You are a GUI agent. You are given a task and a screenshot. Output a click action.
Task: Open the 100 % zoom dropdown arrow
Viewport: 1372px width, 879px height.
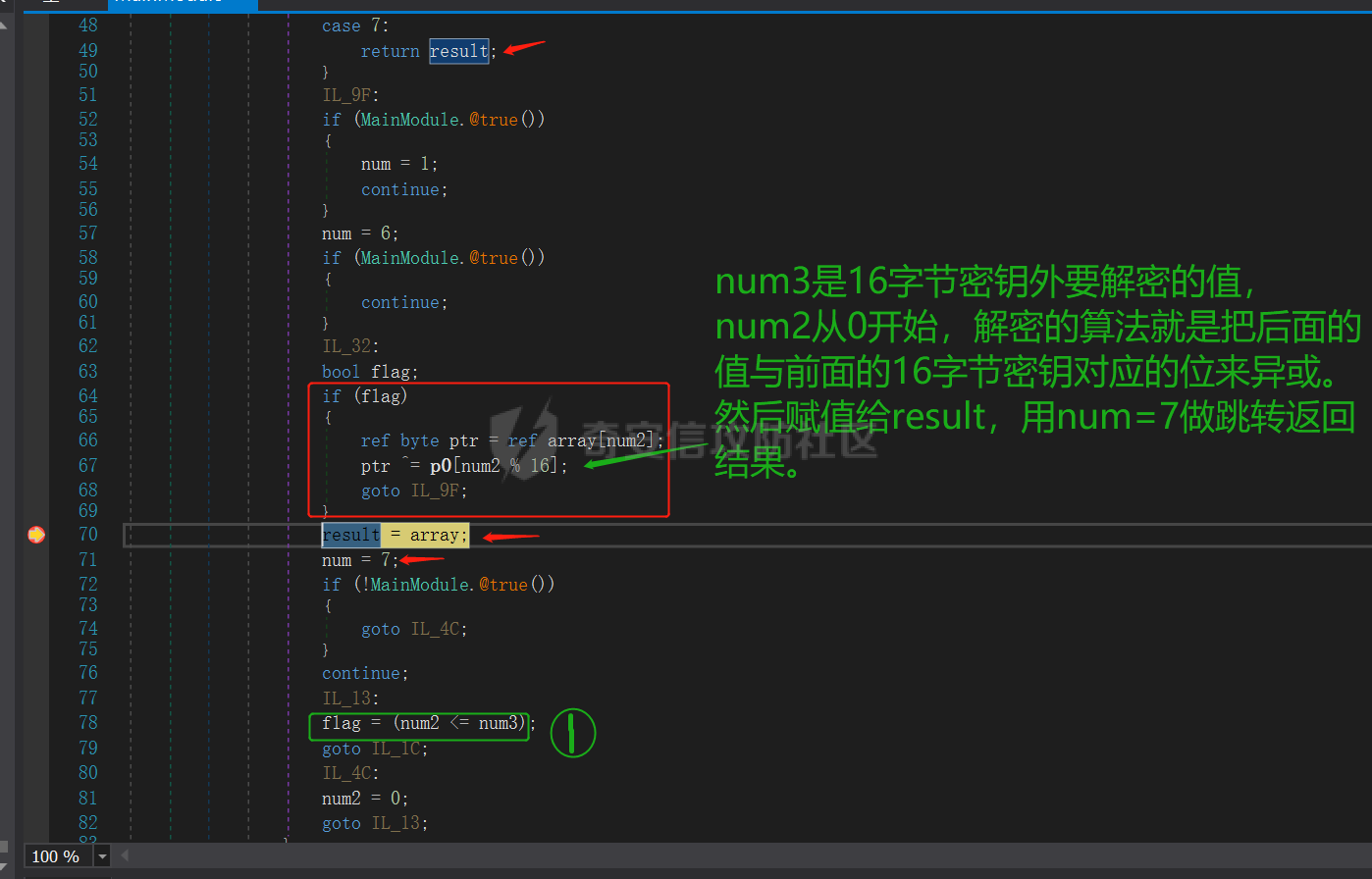(x=102, y=856)
